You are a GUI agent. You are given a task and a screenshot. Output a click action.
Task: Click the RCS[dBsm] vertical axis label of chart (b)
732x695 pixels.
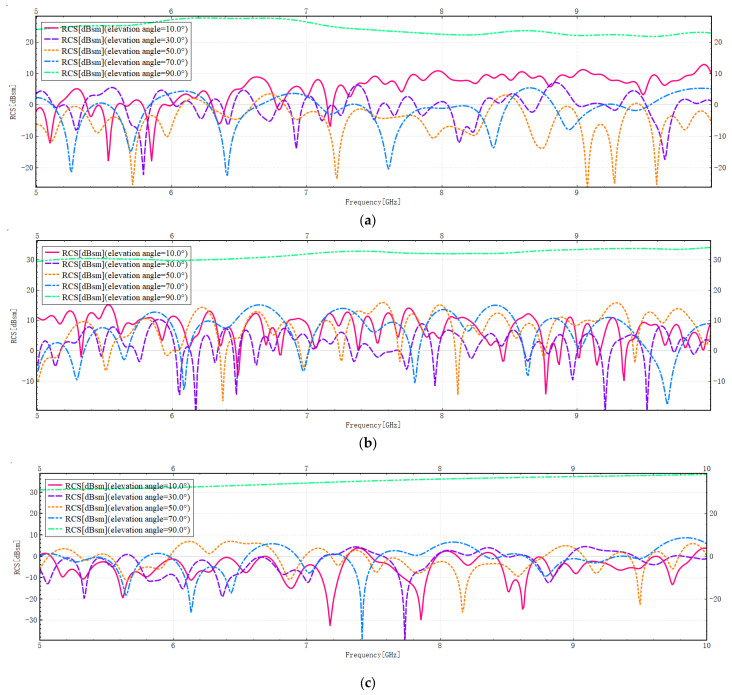click(14, 326)
